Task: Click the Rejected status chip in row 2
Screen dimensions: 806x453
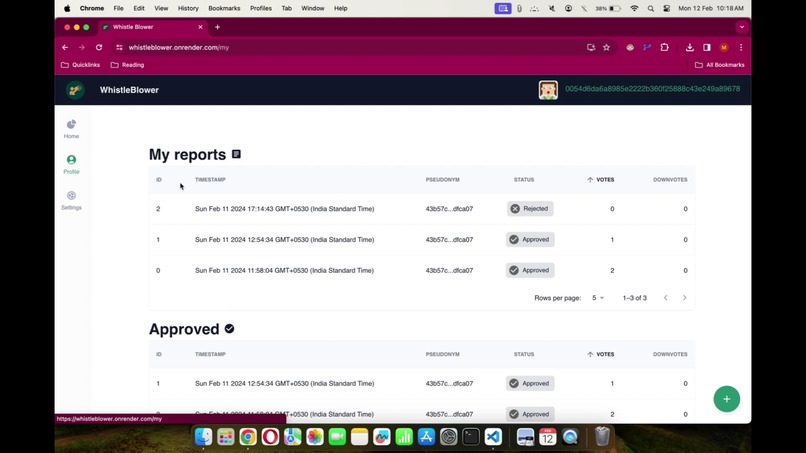Action: 529,209
